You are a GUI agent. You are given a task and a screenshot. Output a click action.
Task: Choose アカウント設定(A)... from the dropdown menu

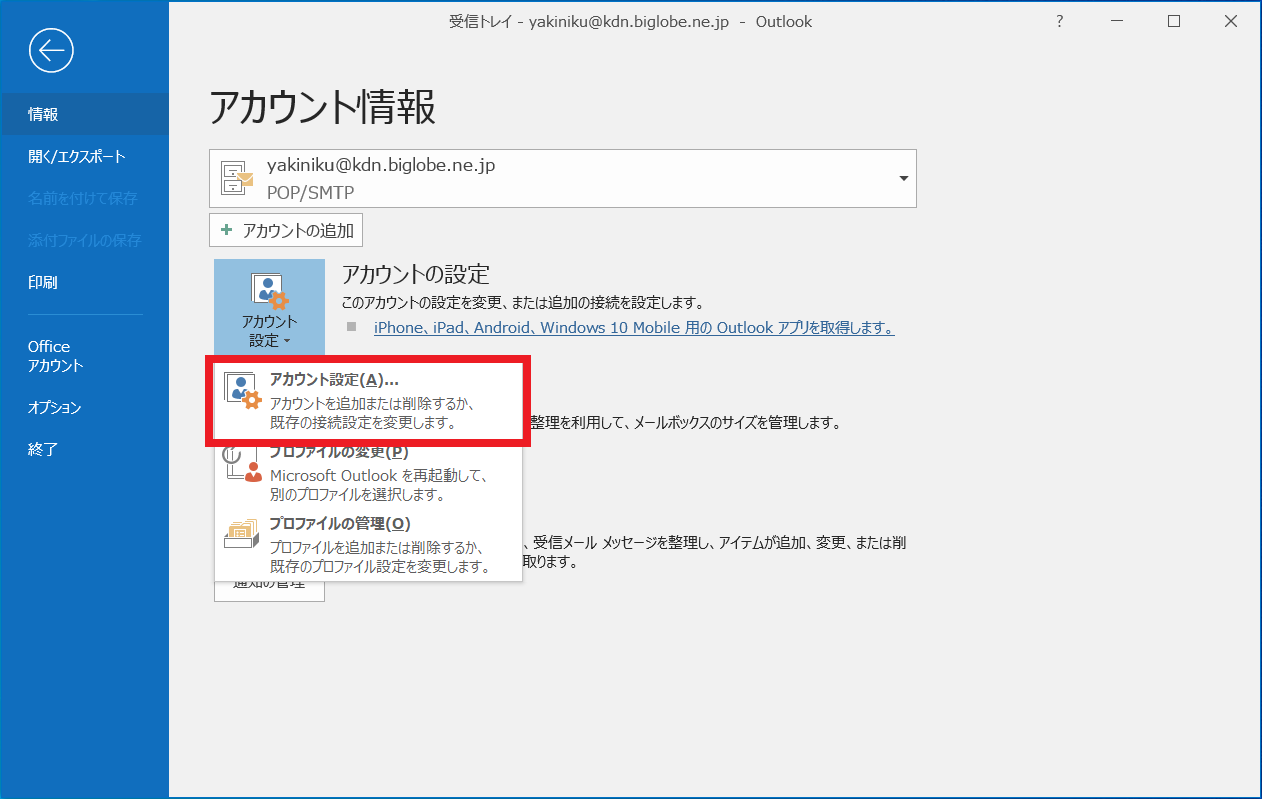click(x=368, y=400)
